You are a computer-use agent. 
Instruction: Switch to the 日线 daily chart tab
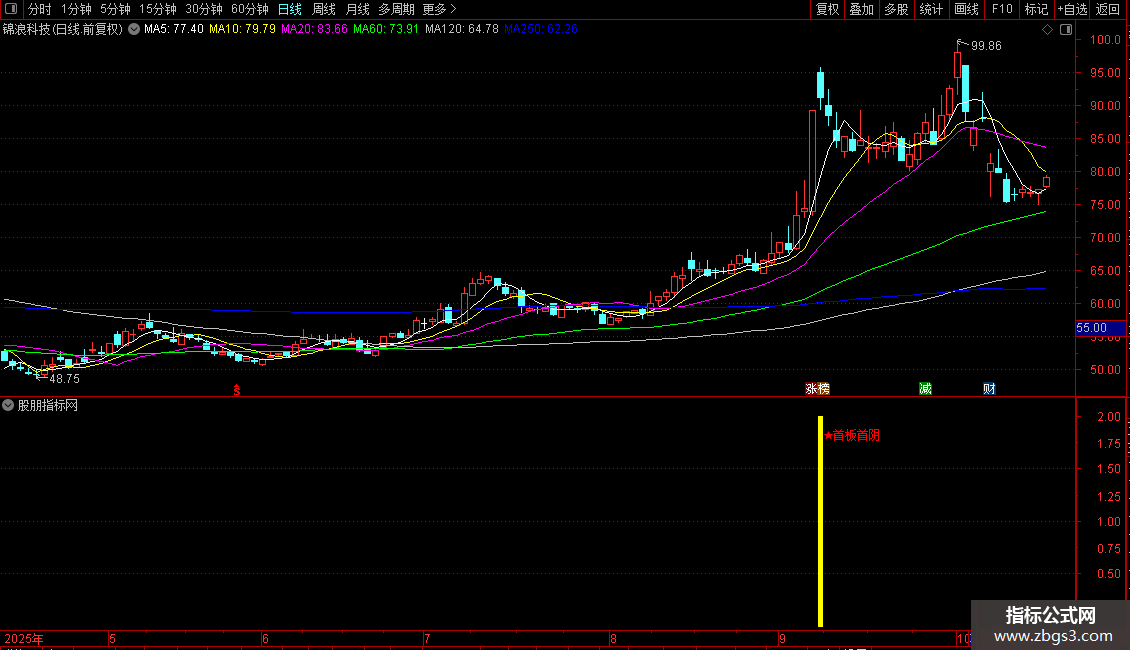point(290,9)
